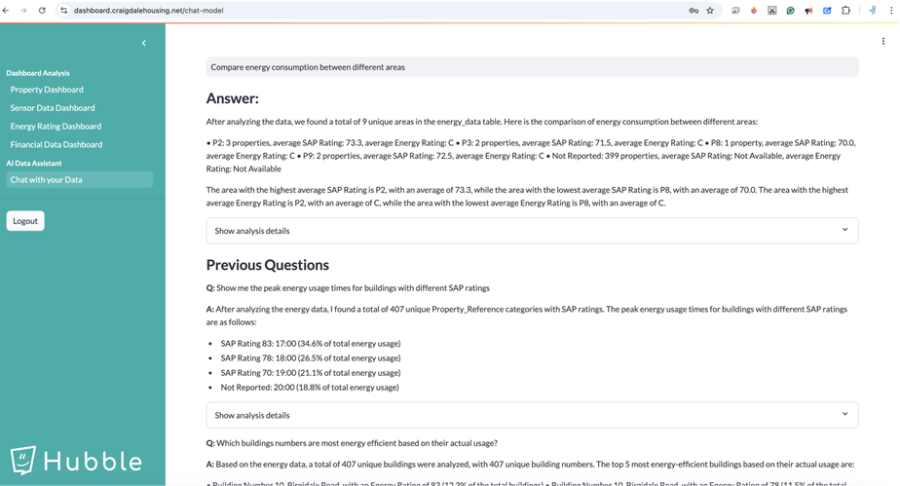Open Chrome three-dot menu
Viewport: 900px width, 486px height.
pyautogui.click(x=891, y=10)
